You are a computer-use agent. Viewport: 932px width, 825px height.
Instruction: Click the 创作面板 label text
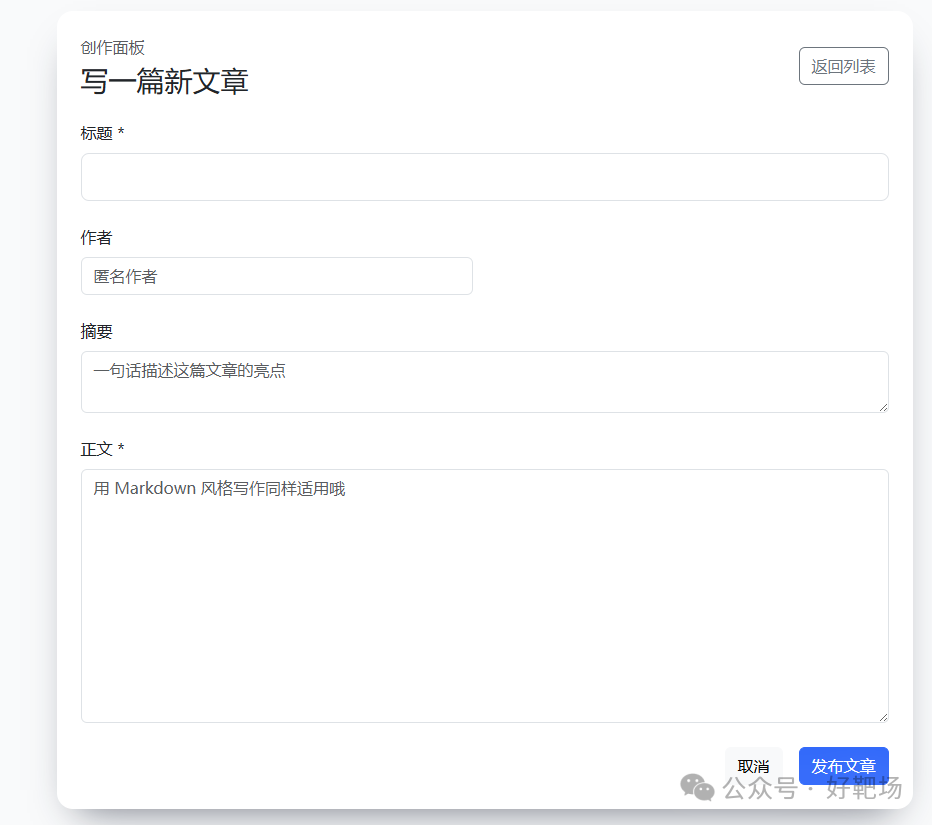[x=112, y=48]
